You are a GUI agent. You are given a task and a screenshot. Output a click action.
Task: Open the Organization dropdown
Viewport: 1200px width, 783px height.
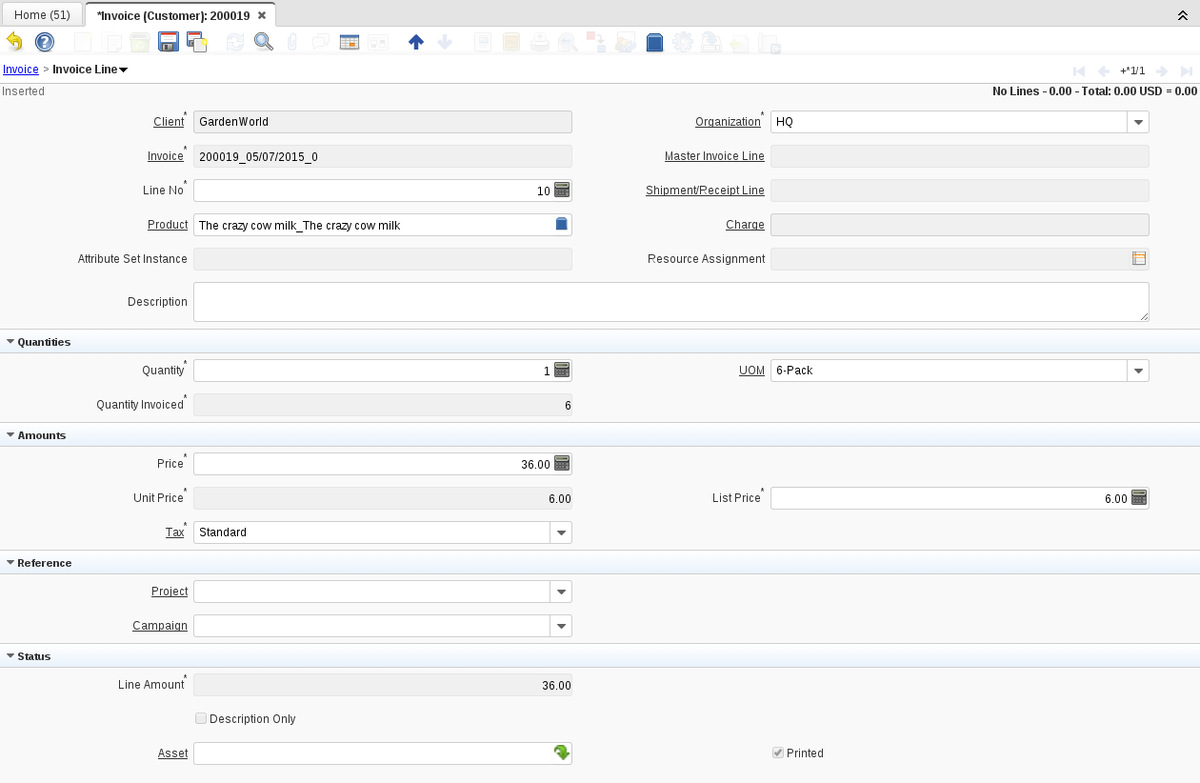tap(1138, 122)
